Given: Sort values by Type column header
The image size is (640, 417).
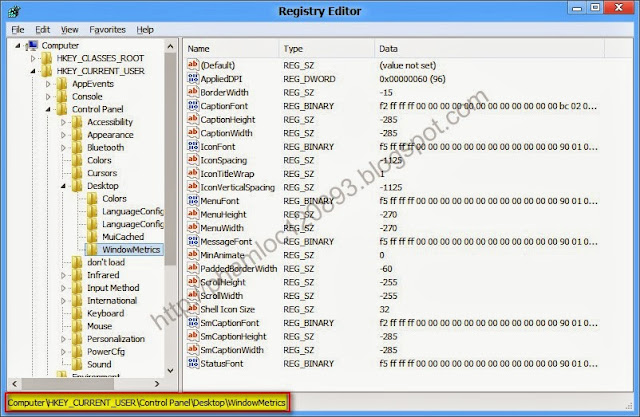Looking at the screenshot, I should point(327,49).
